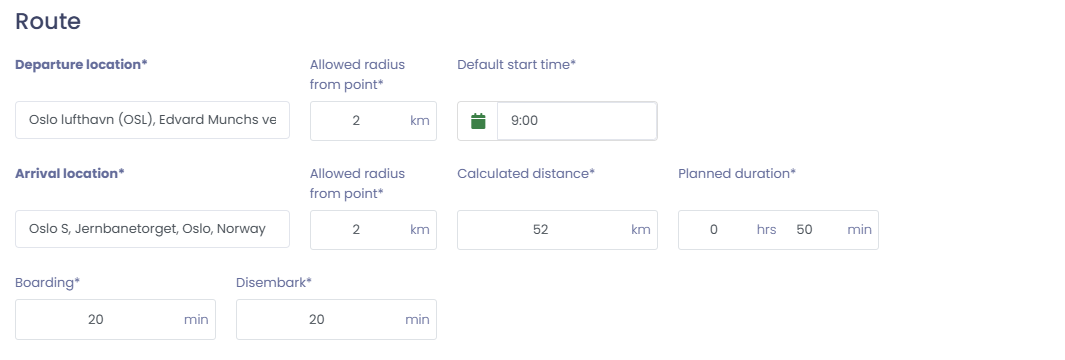Click the Disembark minutes field

coord(336,319)
